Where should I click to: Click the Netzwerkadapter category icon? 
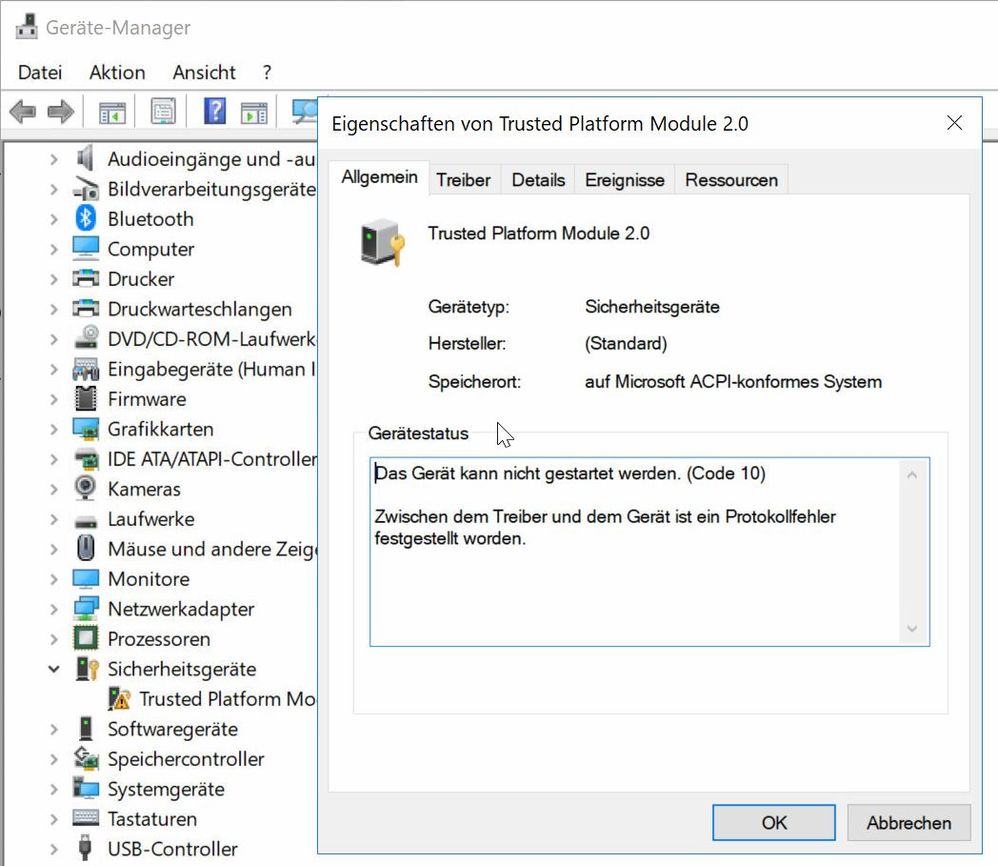(x=86, y=609)
